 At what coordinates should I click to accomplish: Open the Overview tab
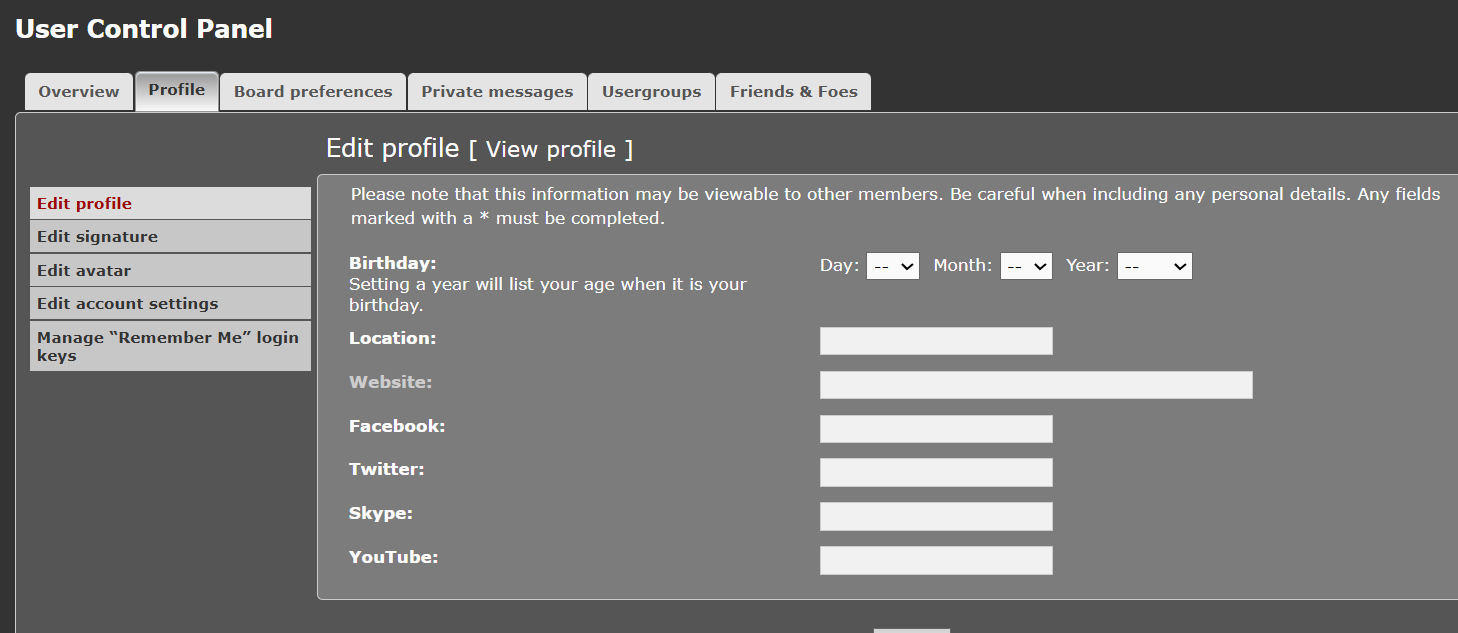pos(79,92)
